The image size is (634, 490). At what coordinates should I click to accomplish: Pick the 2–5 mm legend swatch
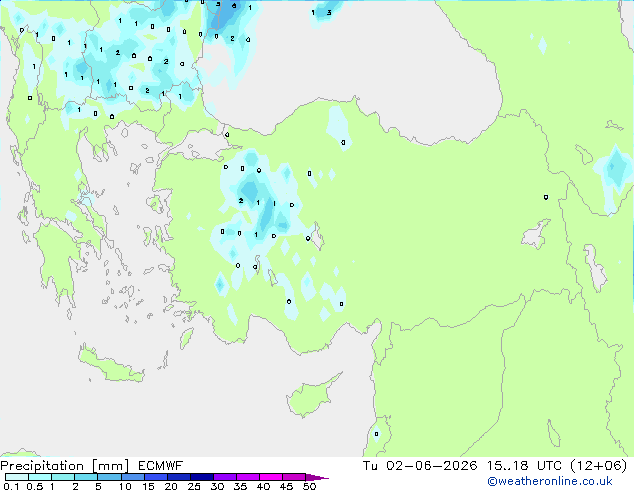(86, 477)
